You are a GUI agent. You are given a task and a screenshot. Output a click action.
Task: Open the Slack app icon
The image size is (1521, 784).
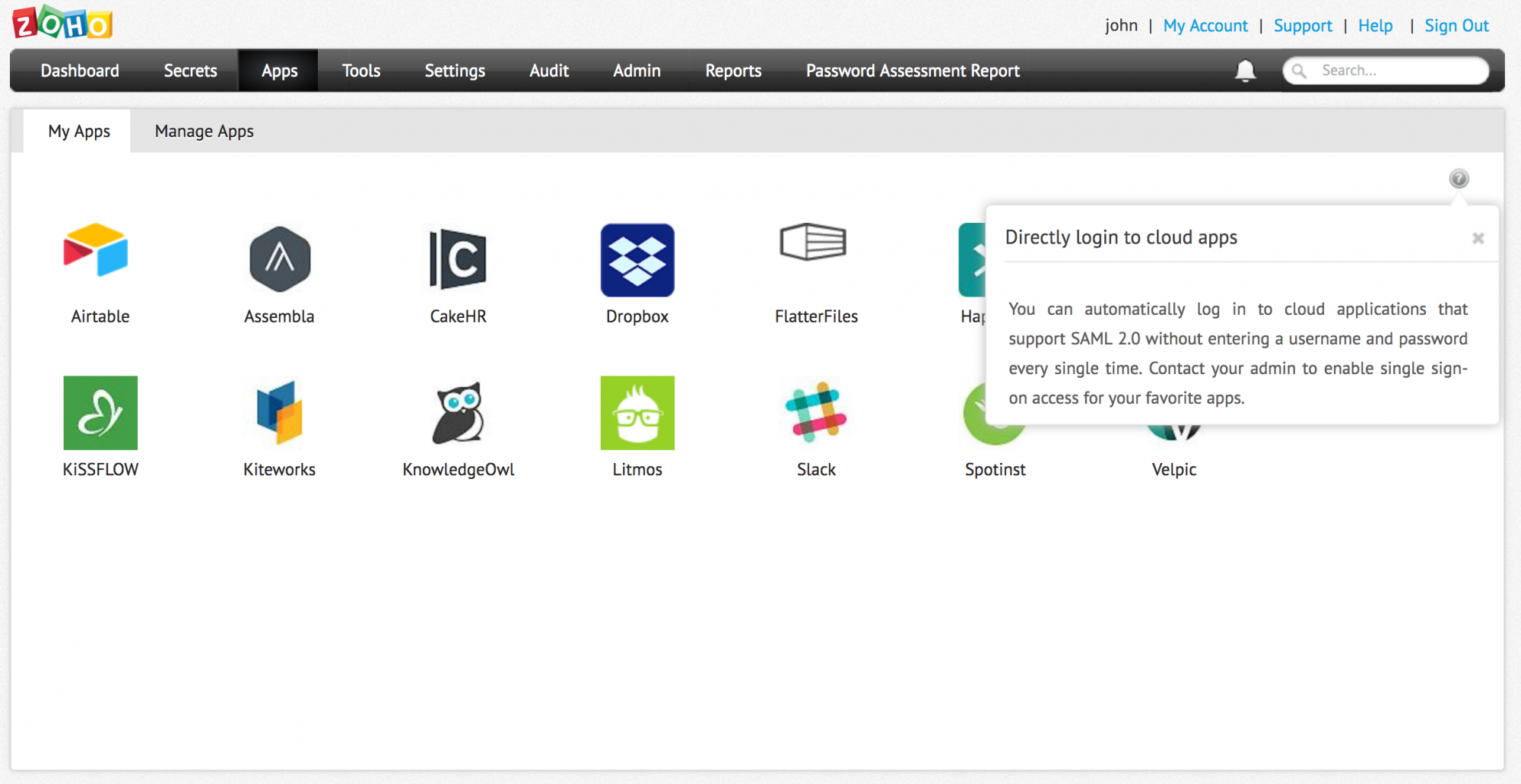click(816, 413)
